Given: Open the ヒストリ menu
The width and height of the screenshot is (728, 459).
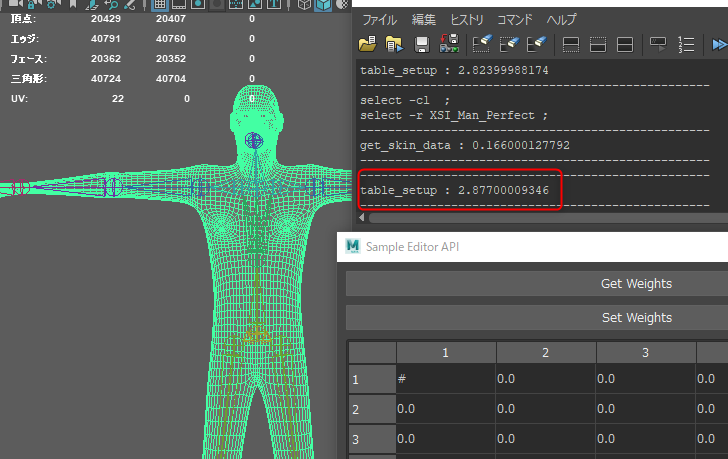Looking at the screenshot, I should click(467, 20).
